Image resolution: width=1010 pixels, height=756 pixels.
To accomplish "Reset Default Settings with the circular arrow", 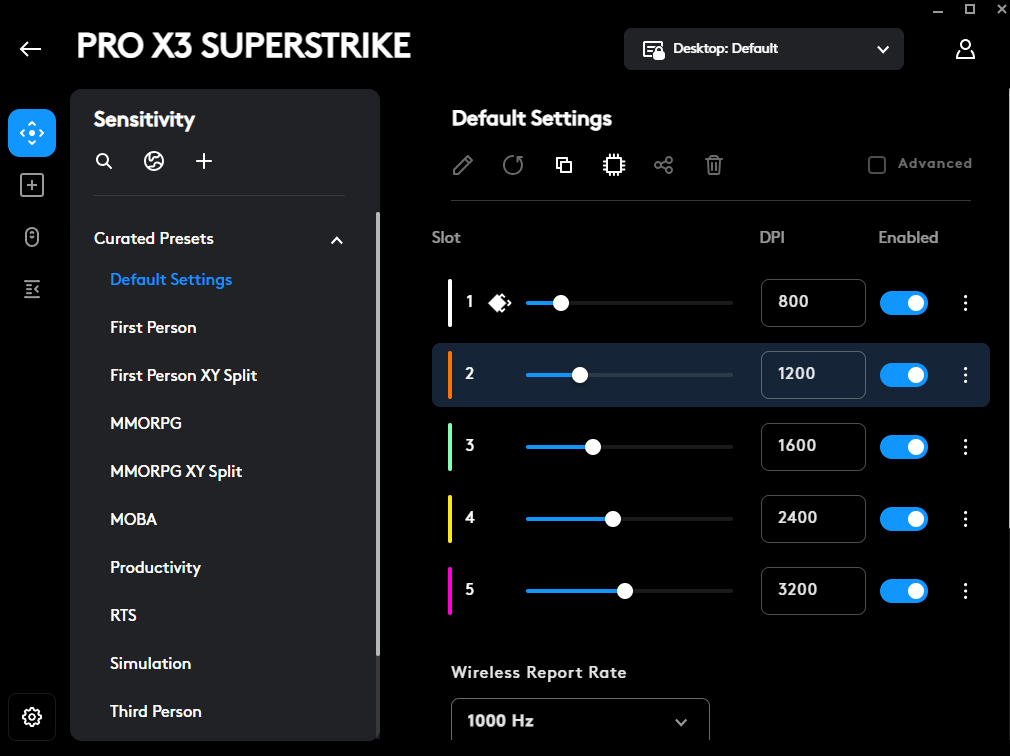I will (x=513, y=165).
